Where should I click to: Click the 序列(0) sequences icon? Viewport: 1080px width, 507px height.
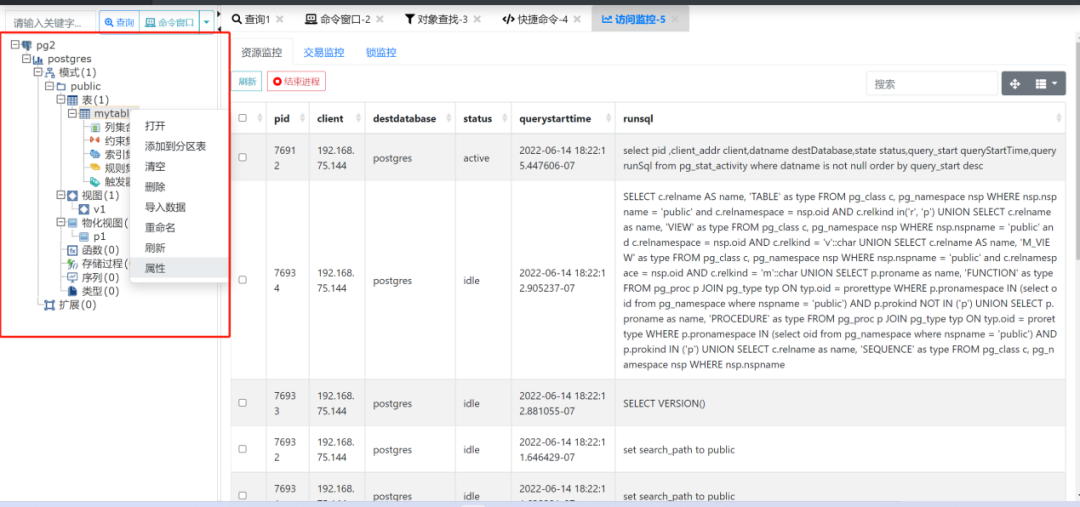(72, 278)
